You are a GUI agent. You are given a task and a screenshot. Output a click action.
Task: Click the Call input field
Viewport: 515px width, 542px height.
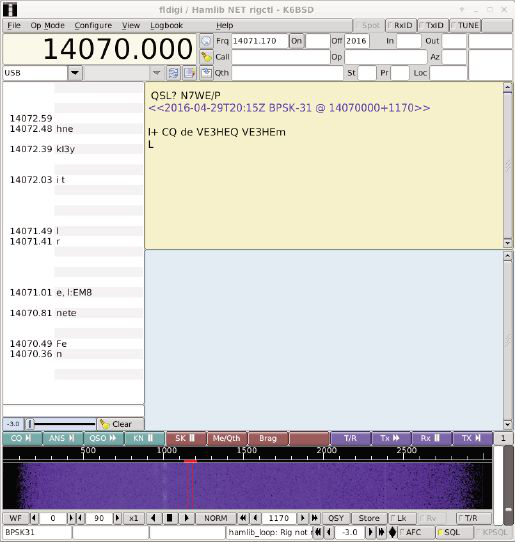click(281, 57)
